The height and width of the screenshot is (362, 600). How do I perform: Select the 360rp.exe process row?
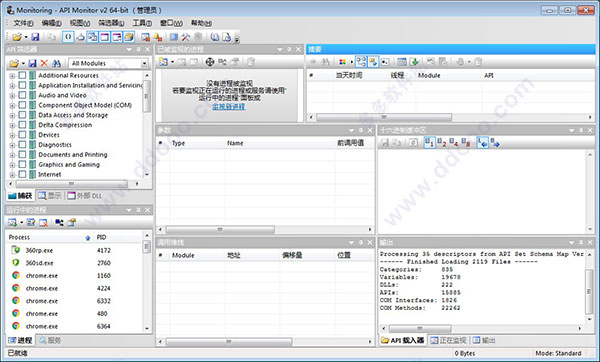pyautogui.click(x=75, y=250)
